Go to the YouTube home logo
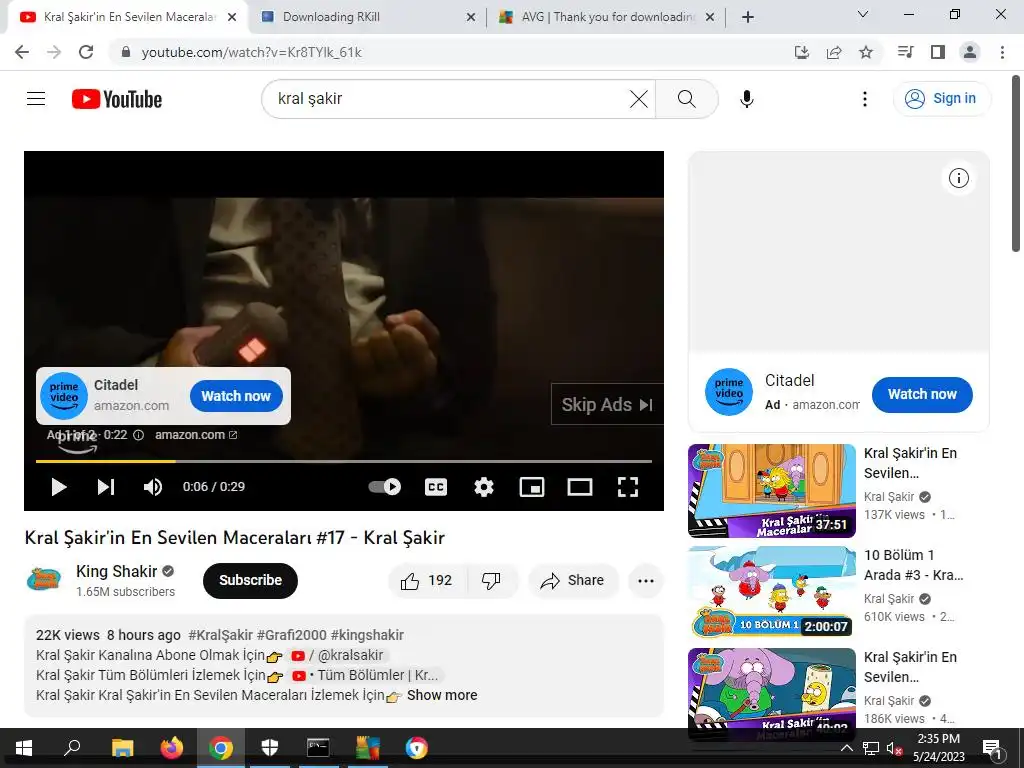This screenshot has width=1024, height=768. coord(117,99)
